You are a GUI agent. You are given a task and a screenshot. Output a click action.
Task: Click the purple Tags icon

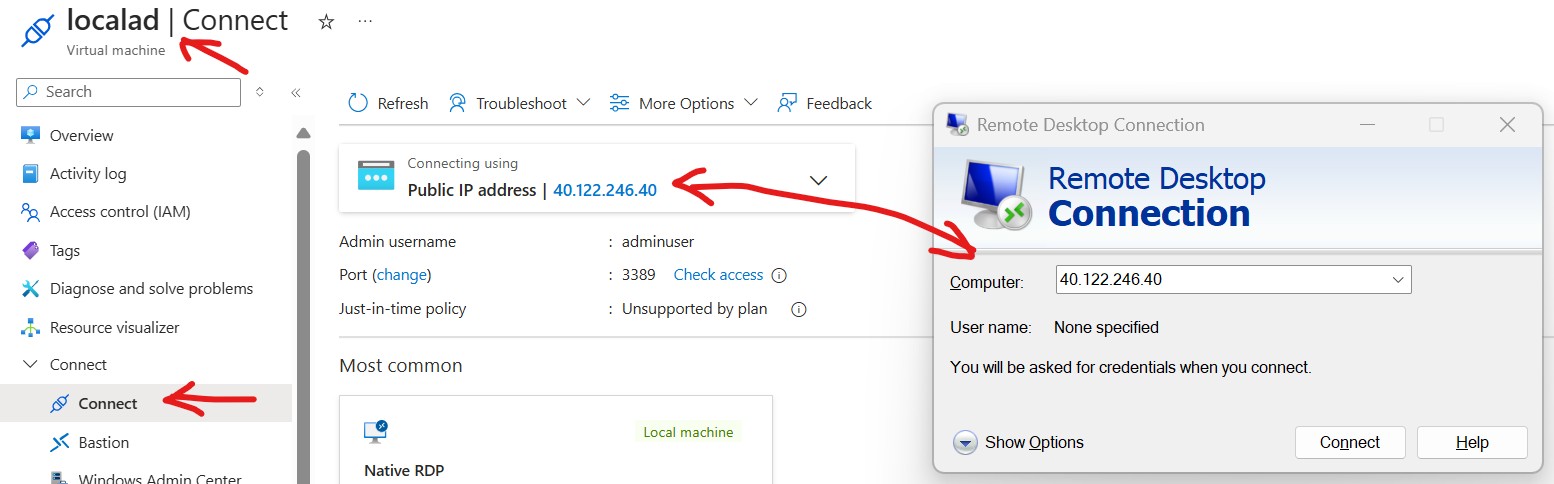[30, 250]
